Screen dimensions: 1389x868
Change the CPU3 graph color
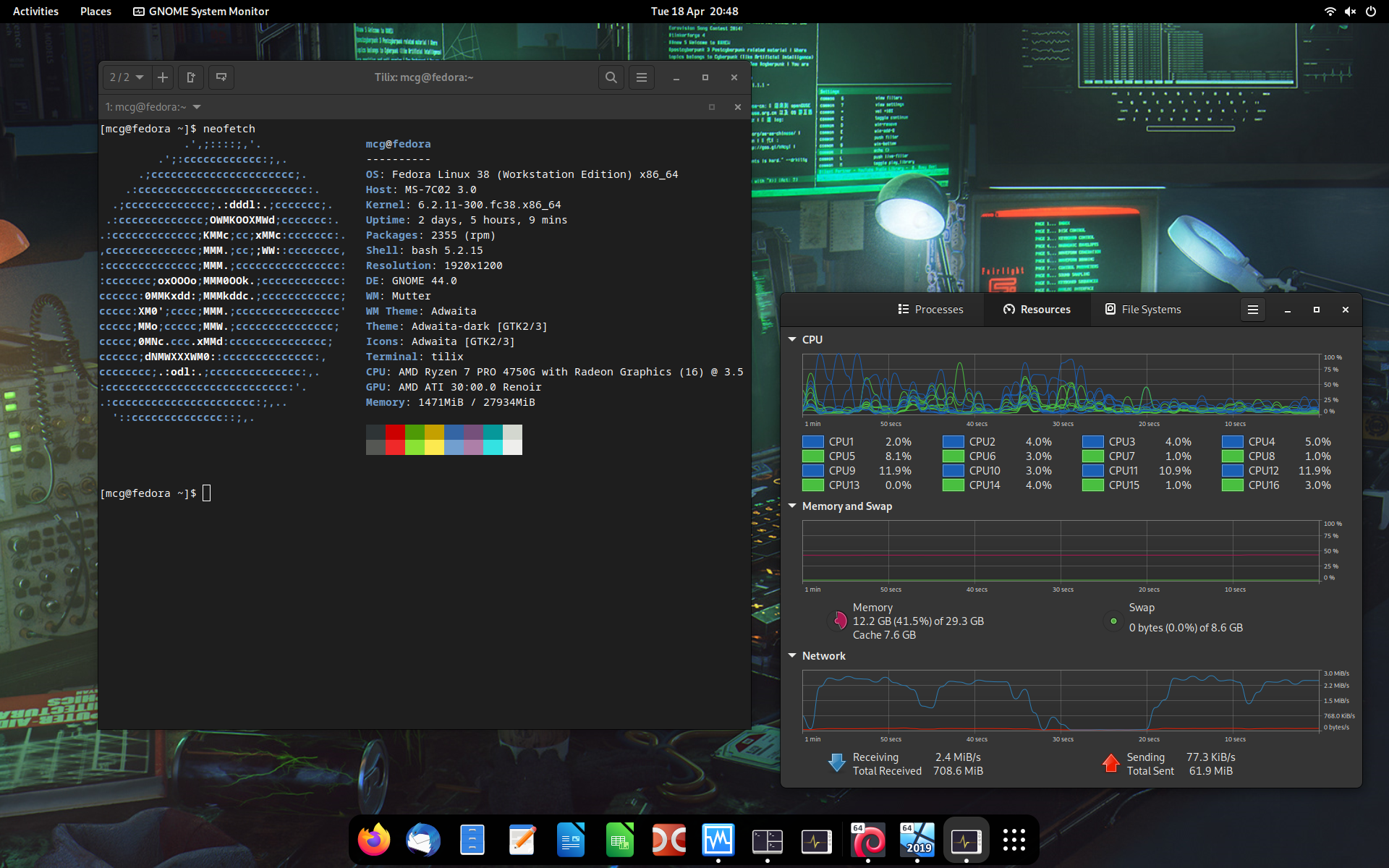[1093, 442]
